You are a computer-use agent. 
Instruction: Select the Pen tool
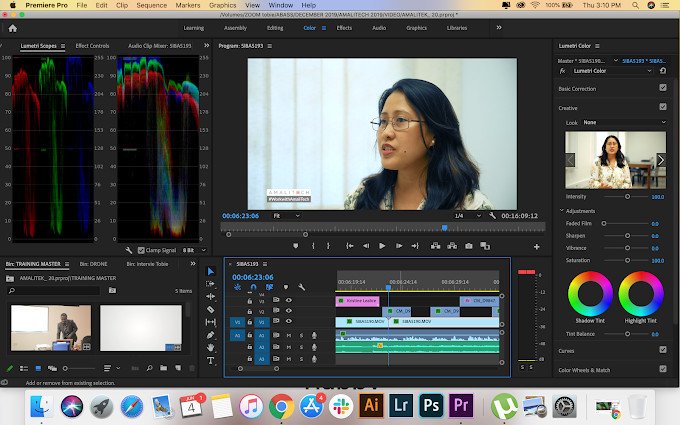click(x=211, y=335)
